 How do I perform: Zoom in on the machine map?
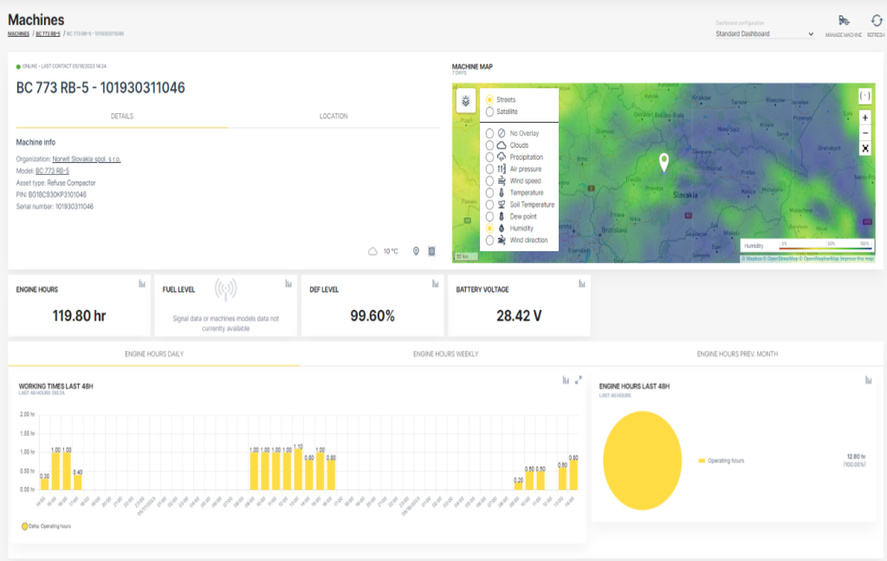[865, 117]
